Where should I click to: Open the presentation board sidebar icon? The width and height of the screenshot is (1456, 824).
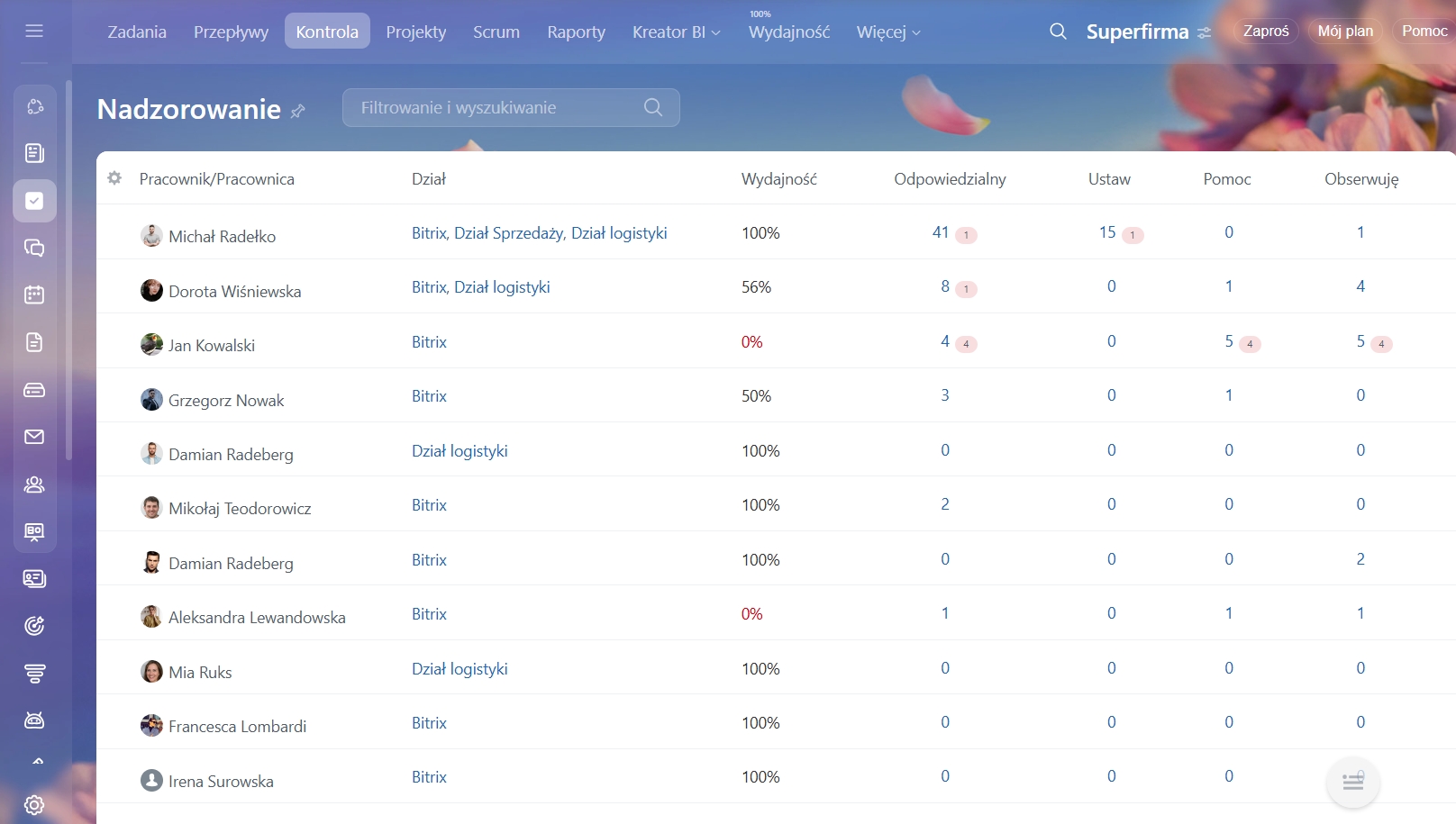click(x=34, y=531)
